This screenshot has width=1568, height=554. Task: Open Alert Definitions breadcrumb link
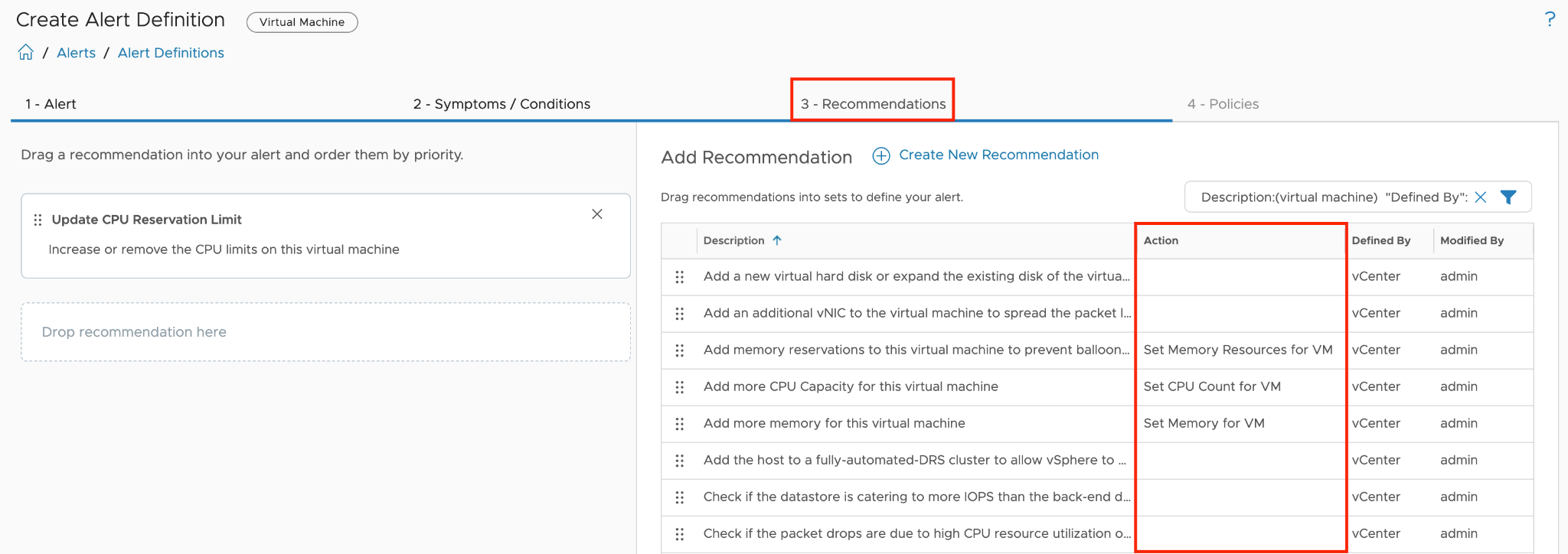pyautogui.click(x=171, y=53)
